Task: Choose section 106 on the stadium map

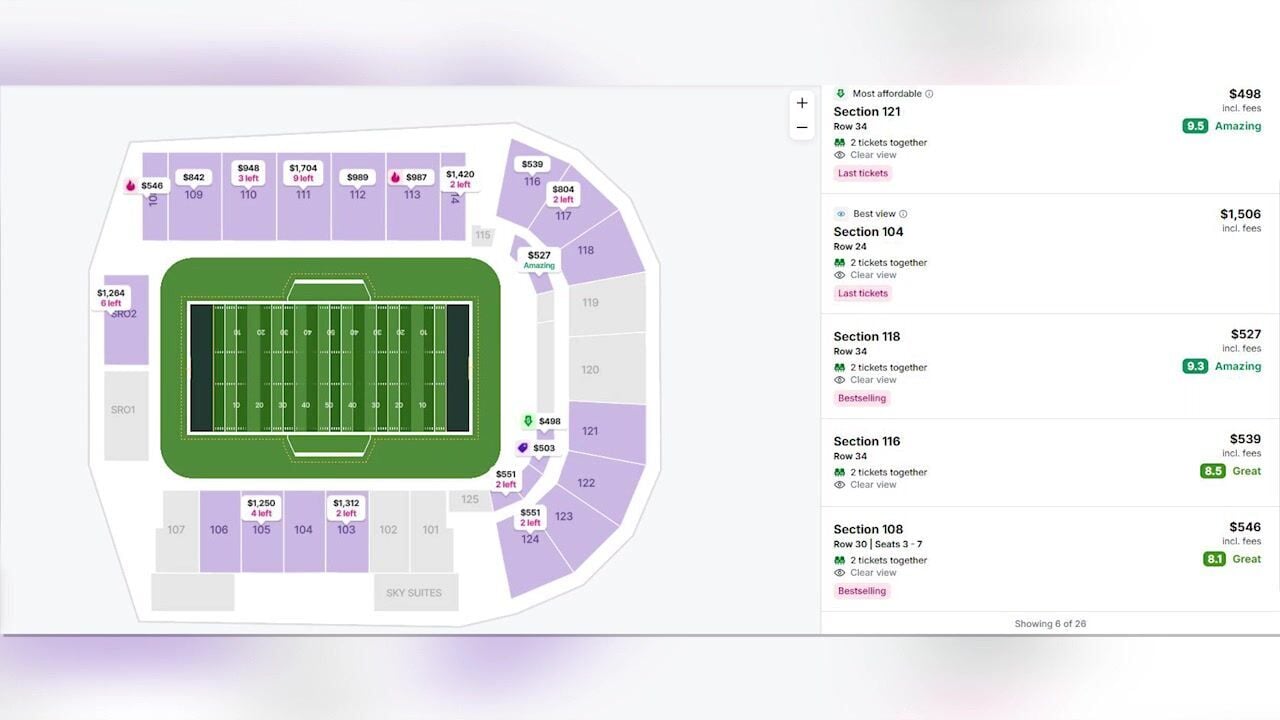Action: [x=219, y=530]
